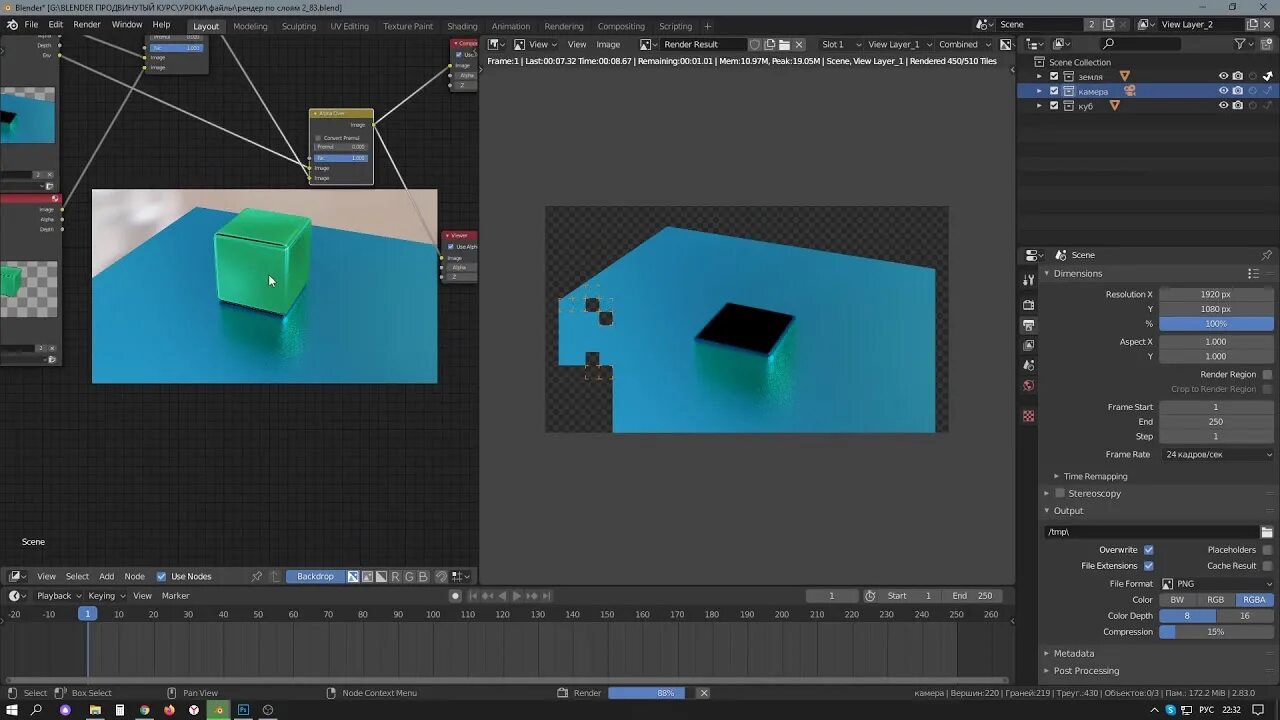Cancel the render with the X icon
This screenshot has height=720, width=1280.
[x=703, y=693]
